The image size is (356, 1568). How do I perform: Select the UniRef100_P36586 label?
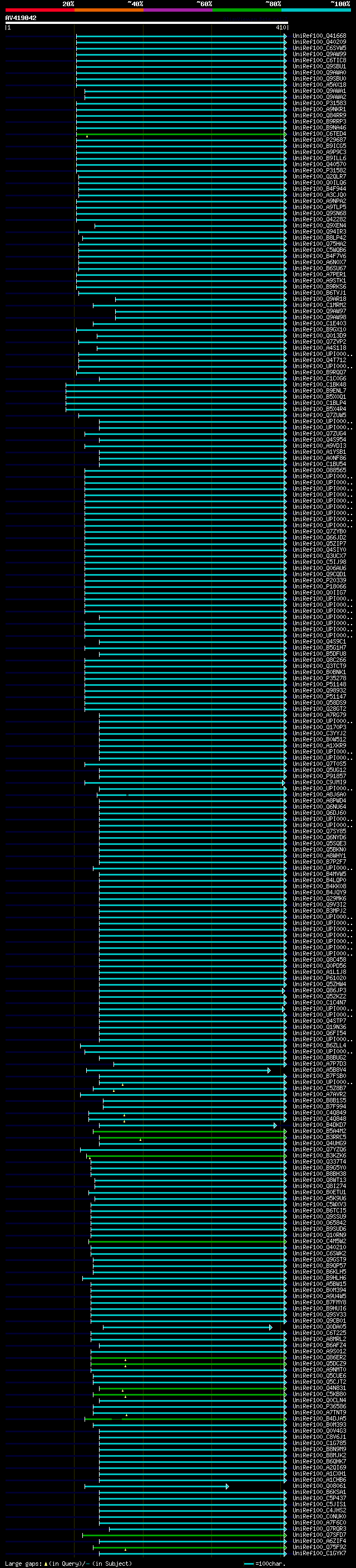pyautogui.click(x=319, y=1407)
